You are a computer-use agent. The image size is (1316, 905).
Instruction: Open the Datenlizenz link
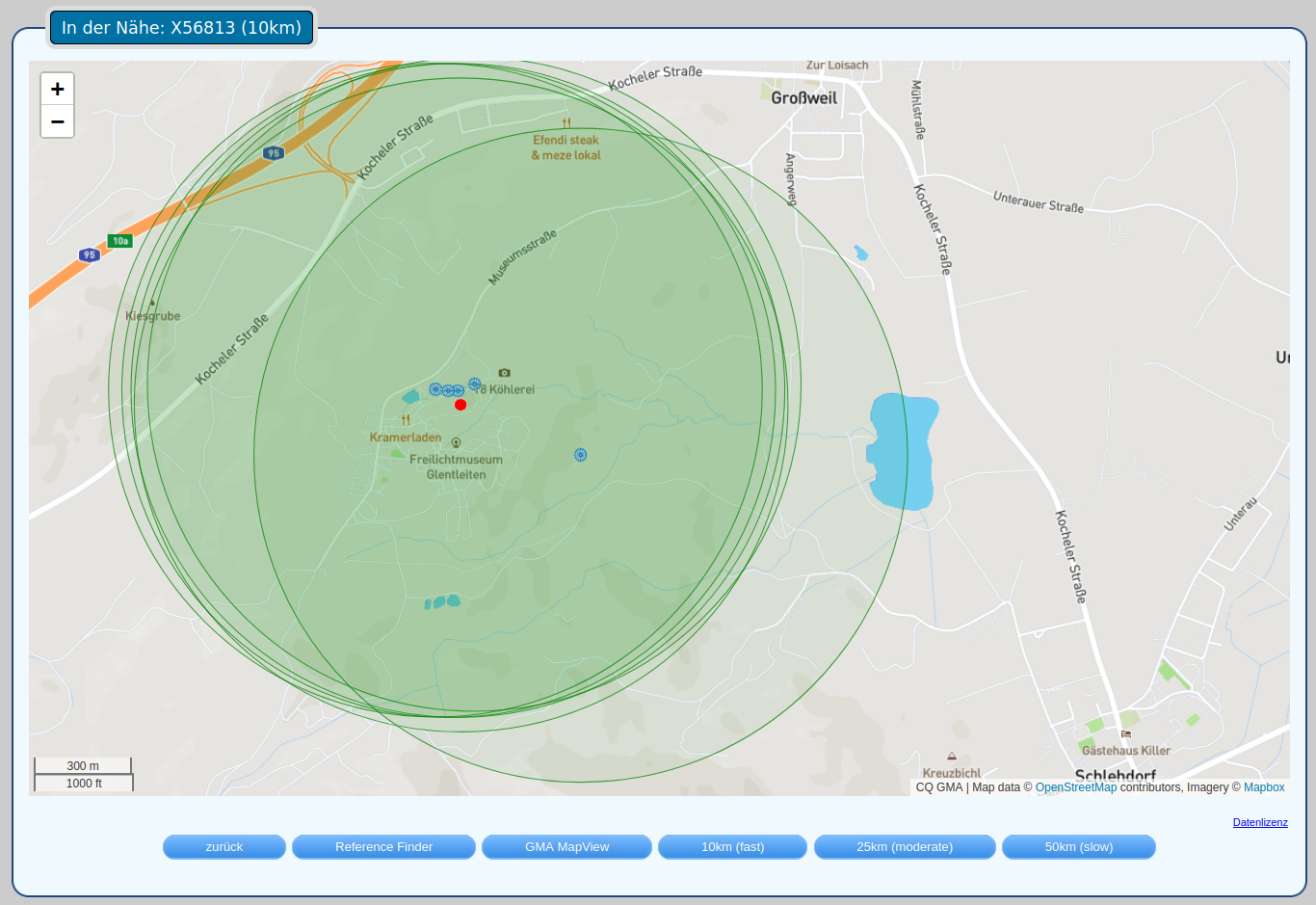1259,822
